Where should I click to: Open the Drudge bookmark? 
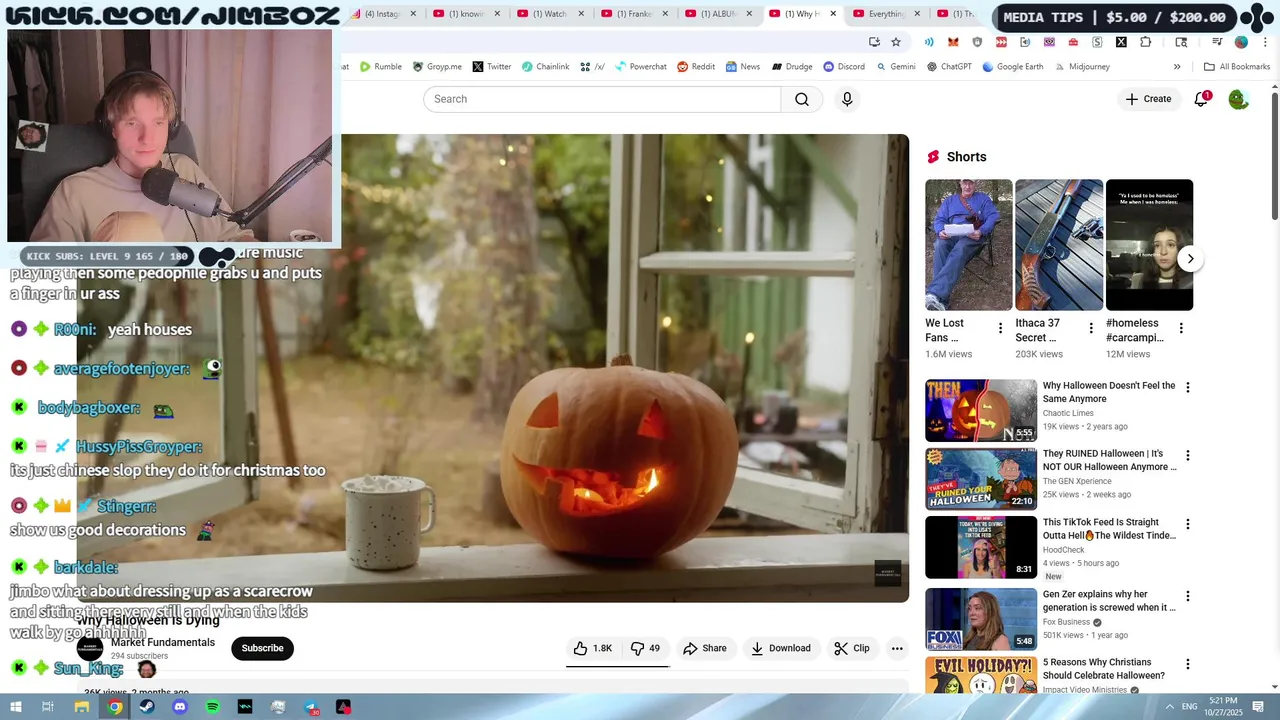[791, 67]
